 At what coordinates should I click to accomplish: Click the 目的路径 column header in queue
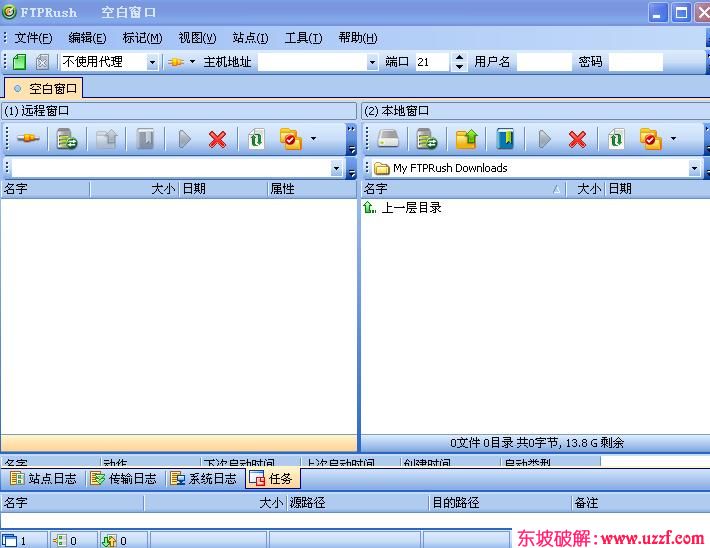click(x=500, y=503)
